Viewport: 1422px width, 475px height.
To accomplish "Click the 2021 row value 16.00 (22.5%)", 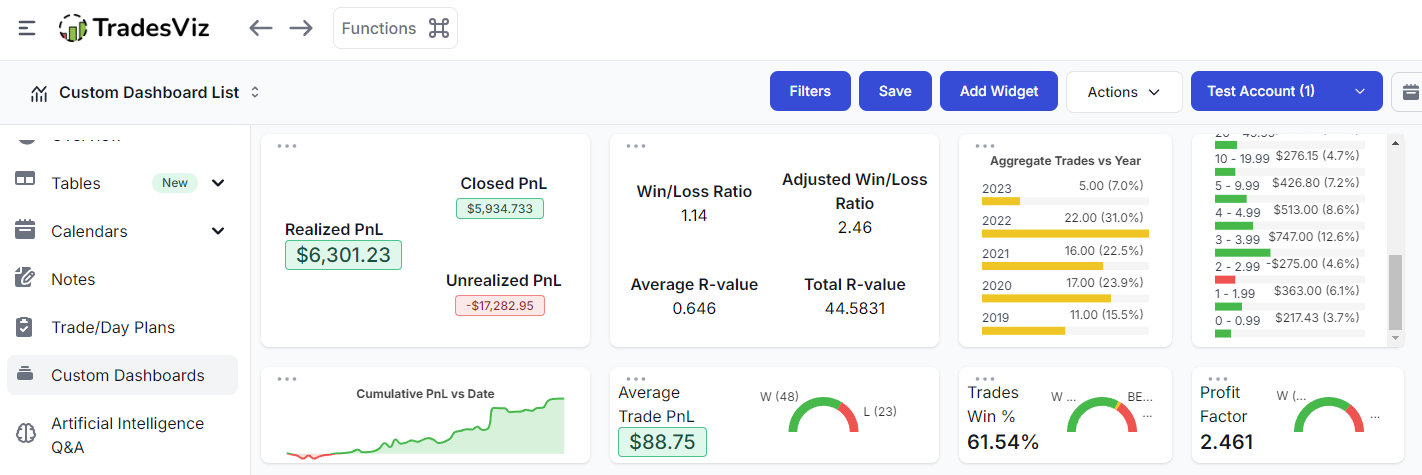I will (x=1105, y=251).
